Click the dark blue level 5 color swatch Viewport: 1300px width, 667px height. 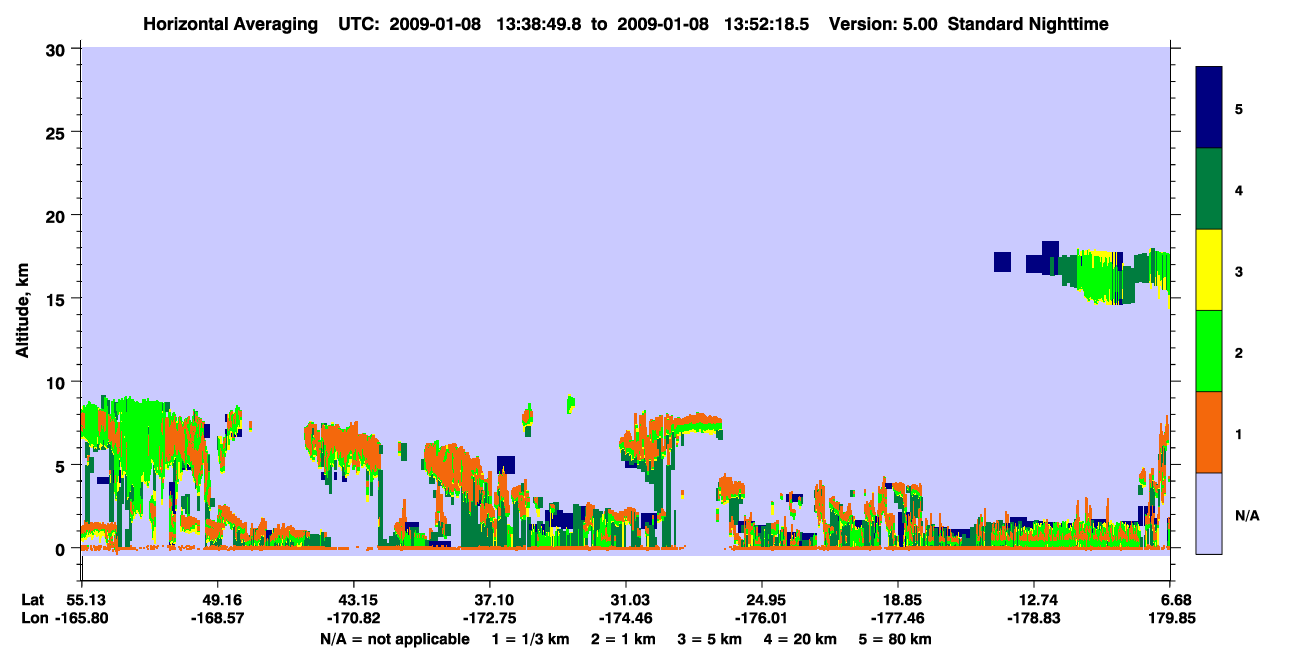(x=1209, y=108)
